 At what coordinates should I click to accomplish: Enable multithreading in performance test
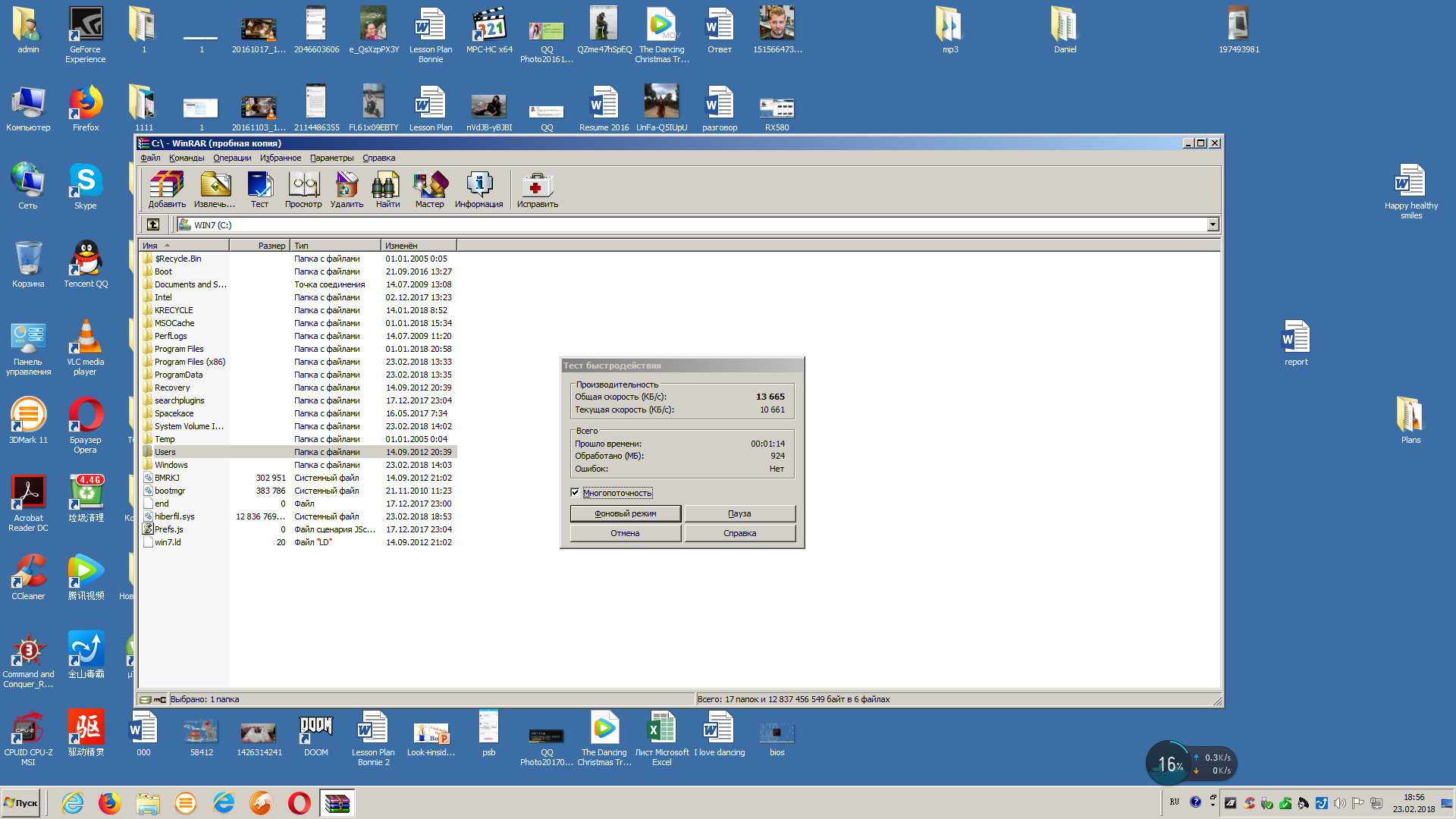tap(575, 492)
